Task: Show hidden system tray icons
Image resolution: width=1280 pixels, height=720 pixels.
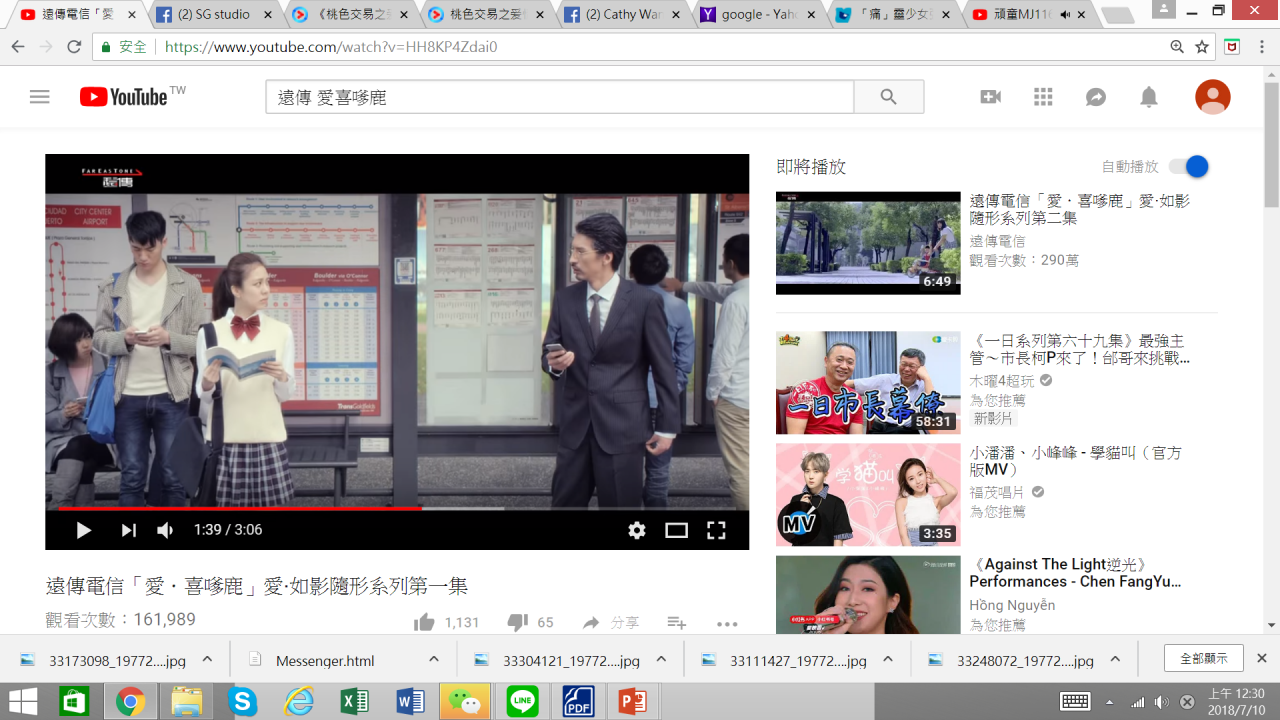Action: click(1109, 702)
